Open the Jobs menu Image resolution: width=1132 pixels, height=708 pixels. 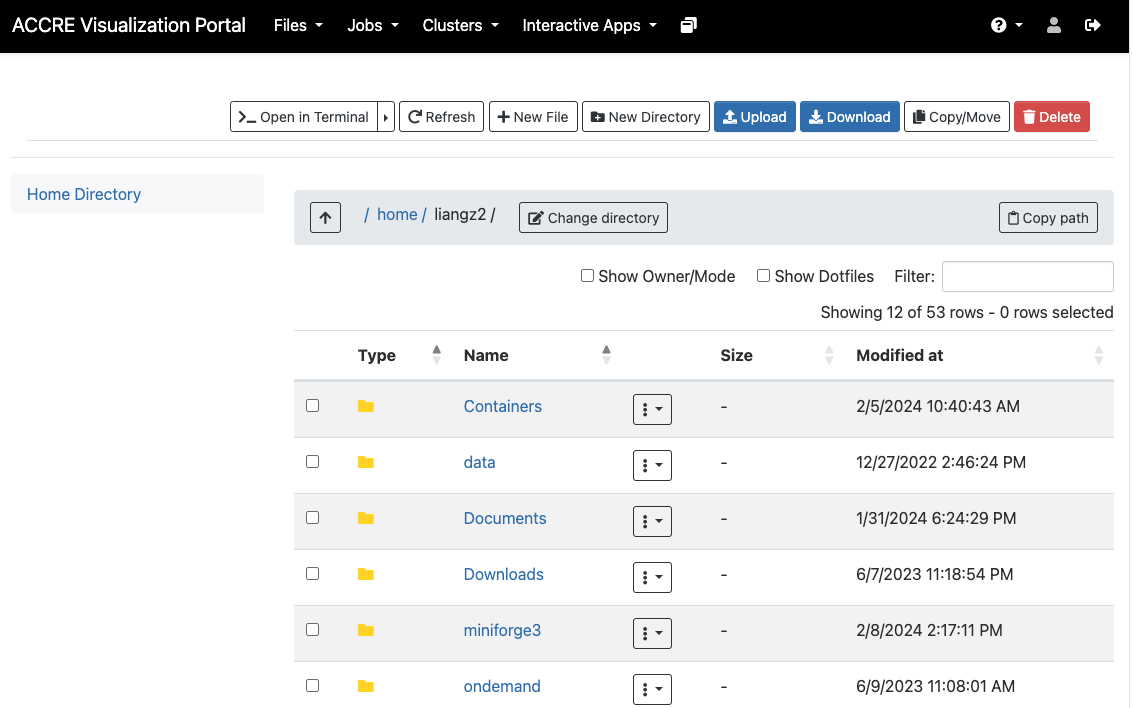pos(372,26)
